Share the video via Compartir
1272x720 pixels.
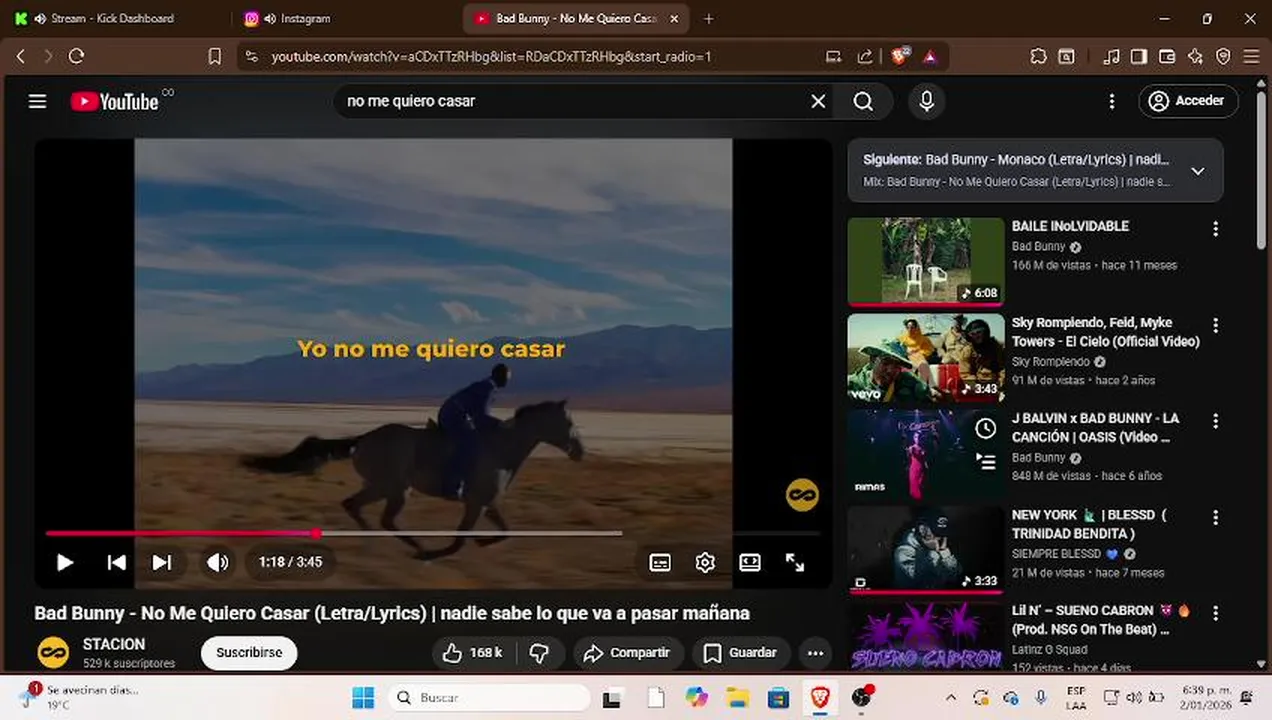click(628, 653)
